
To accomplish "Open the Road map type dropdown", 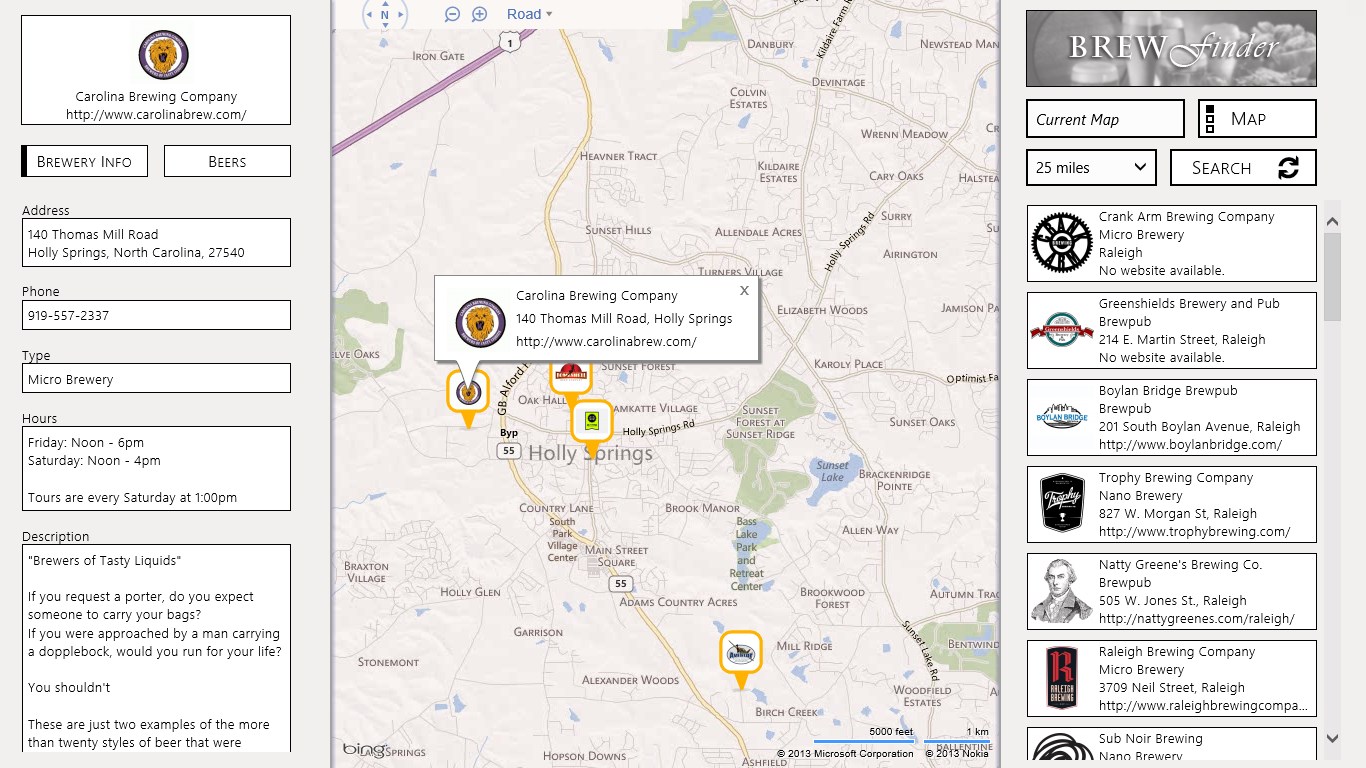I will coord(529,14).
